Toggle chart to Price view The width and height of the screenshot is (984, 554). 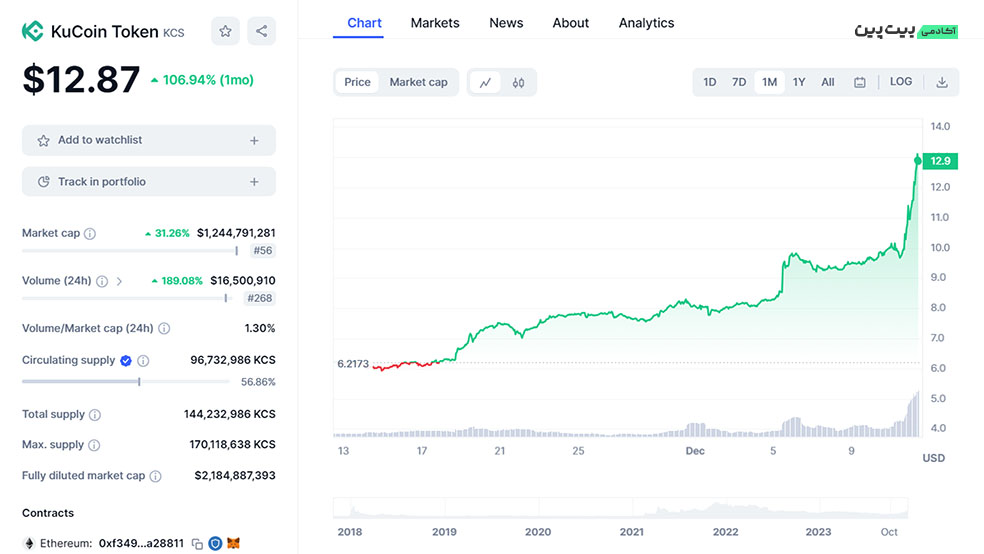(x=357, y=83)
